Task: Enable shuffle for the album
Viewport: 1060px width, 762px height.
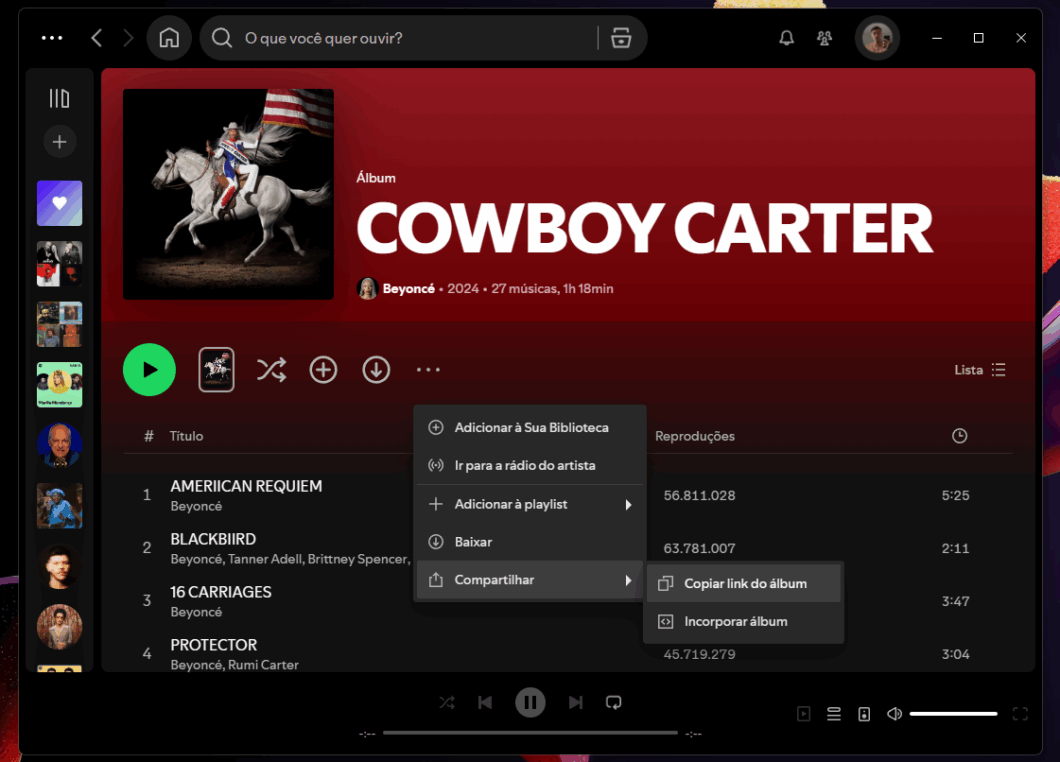Action: coord(271,369)
